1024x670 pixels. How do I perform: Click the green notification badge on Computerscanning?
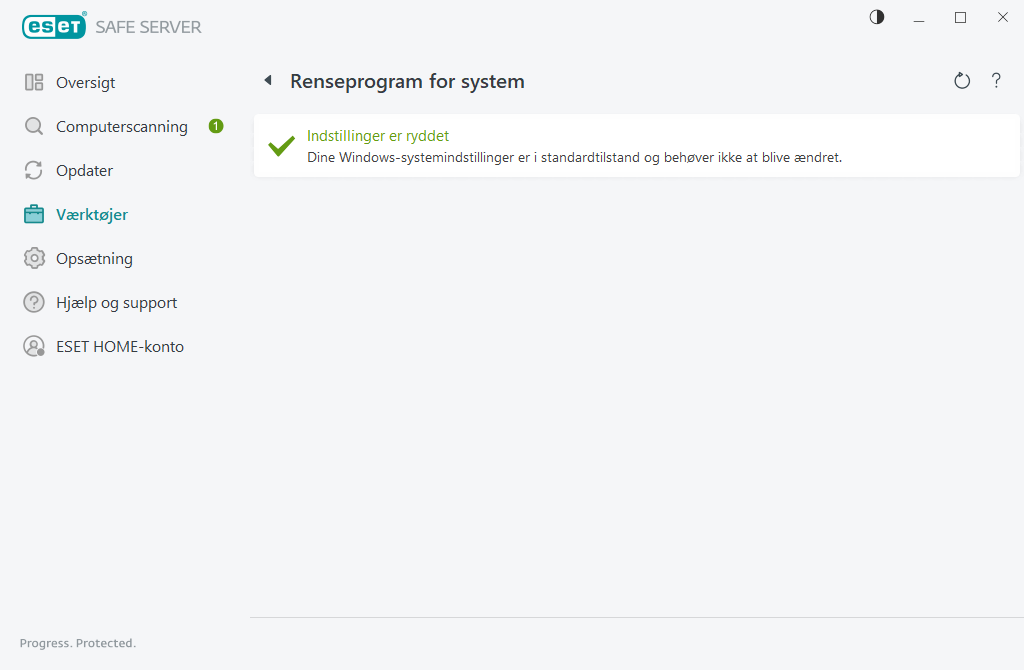(215, 126)
